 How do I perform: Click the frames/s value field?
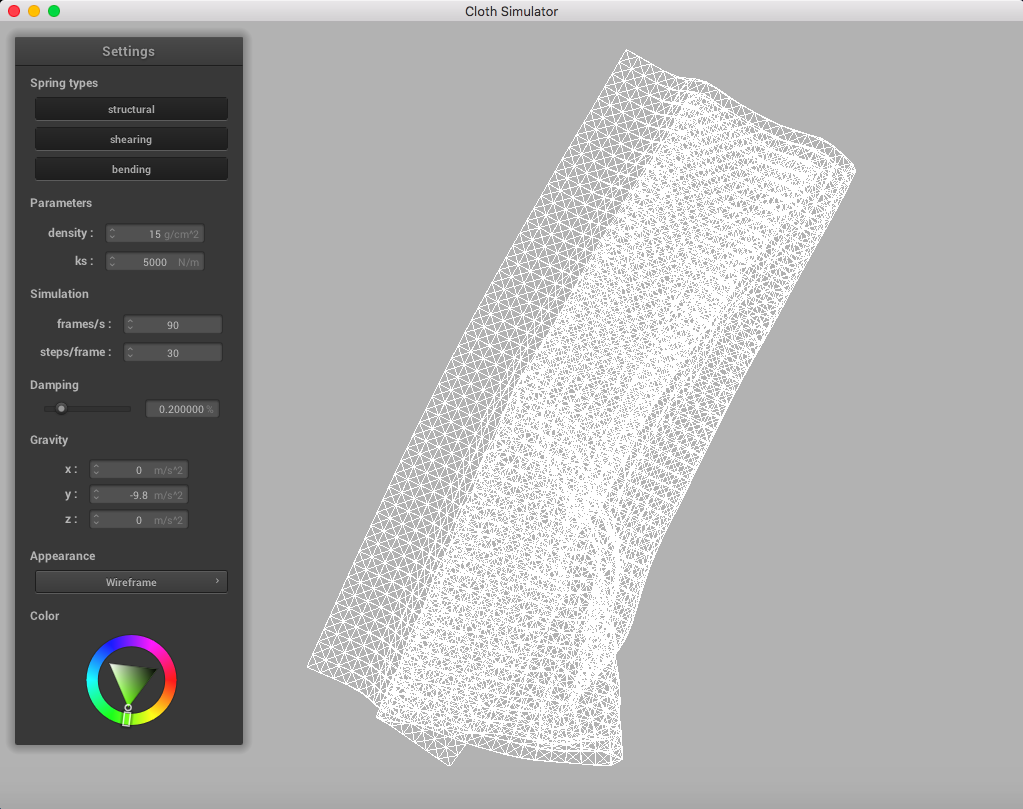(173, 324)
